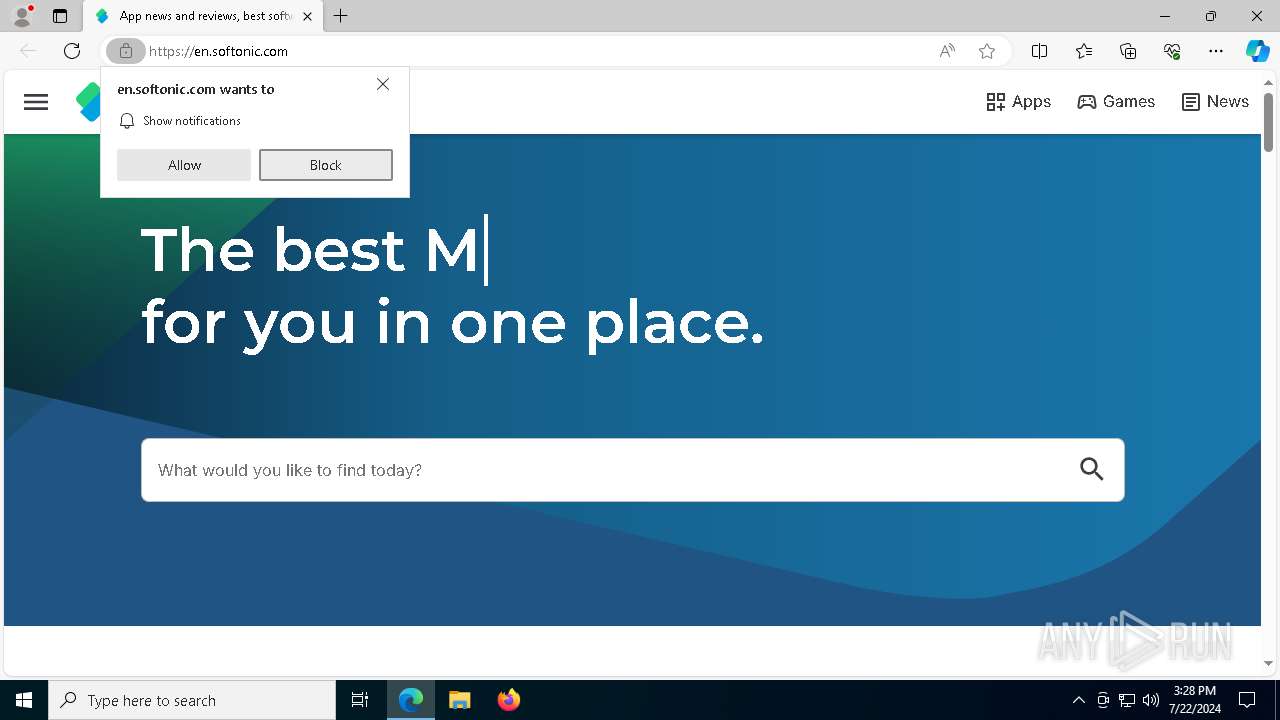Open Task View on the taskbar
Image resolution: width=1280 pixels, height=720 pixels.
coord(360,700)
